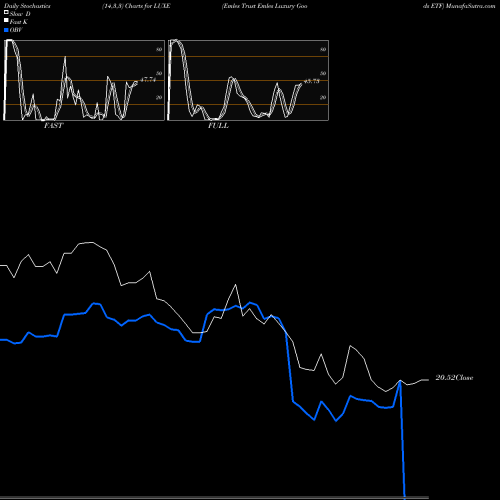The height and width of the screenshot is (500, 500).
Task: Click the FAST stochastic chart panel
Action: [84, 80]
